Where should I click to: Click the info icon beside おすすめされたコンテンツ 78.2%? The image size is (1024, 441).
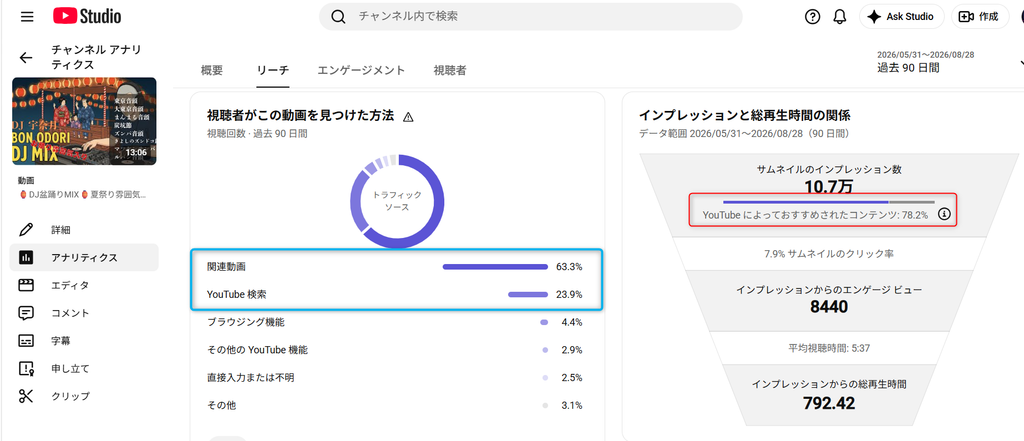[x=943, y=214]
